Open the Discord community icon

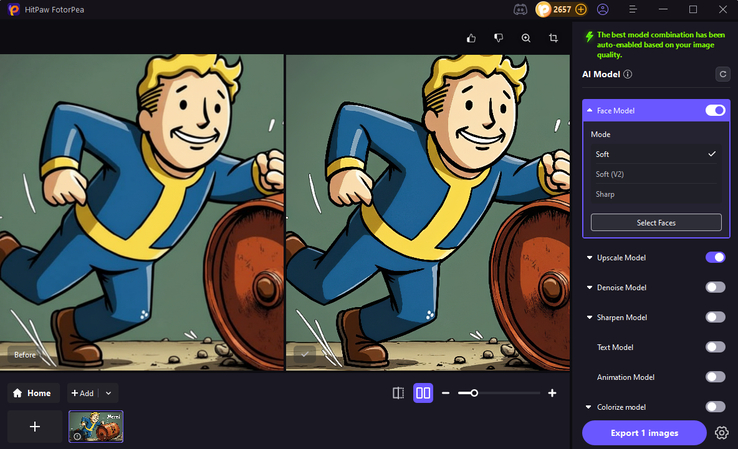517,9
